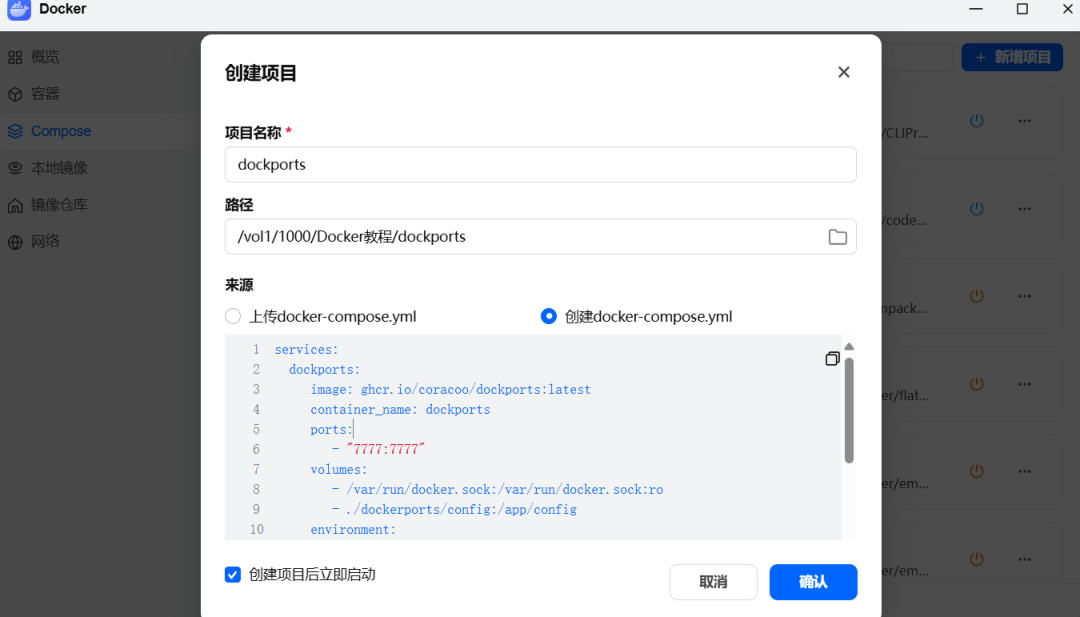Select 创建docker-compose.yml radio option
Image resolution: width=1080 pixels, height=617 pixels.
tap(548, 316)
